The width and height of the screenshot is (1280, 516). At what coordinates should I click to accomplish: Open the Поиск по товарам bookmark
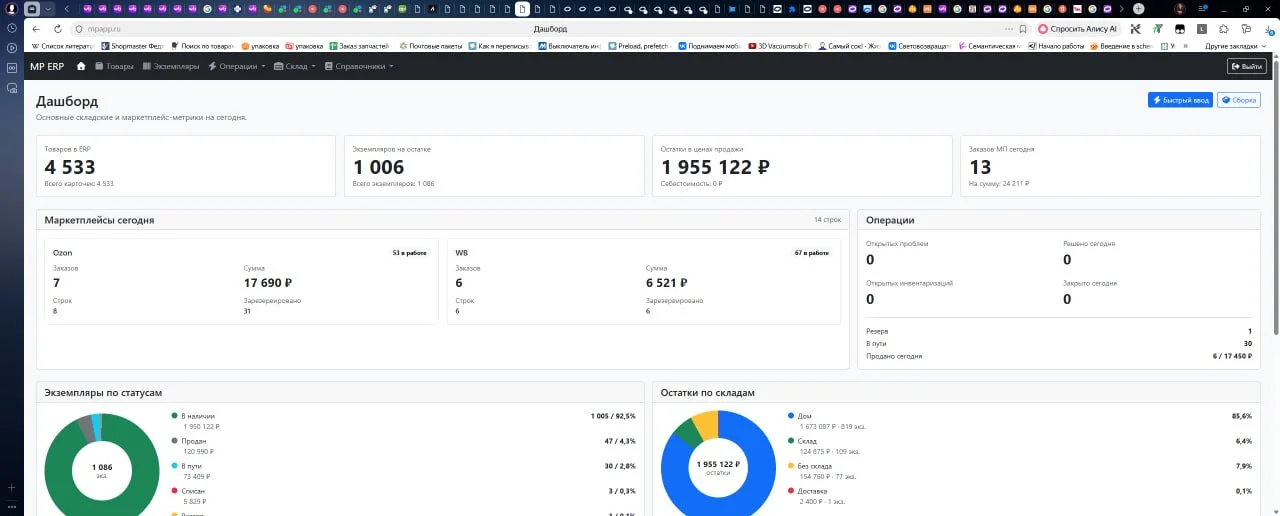[203, 46]
